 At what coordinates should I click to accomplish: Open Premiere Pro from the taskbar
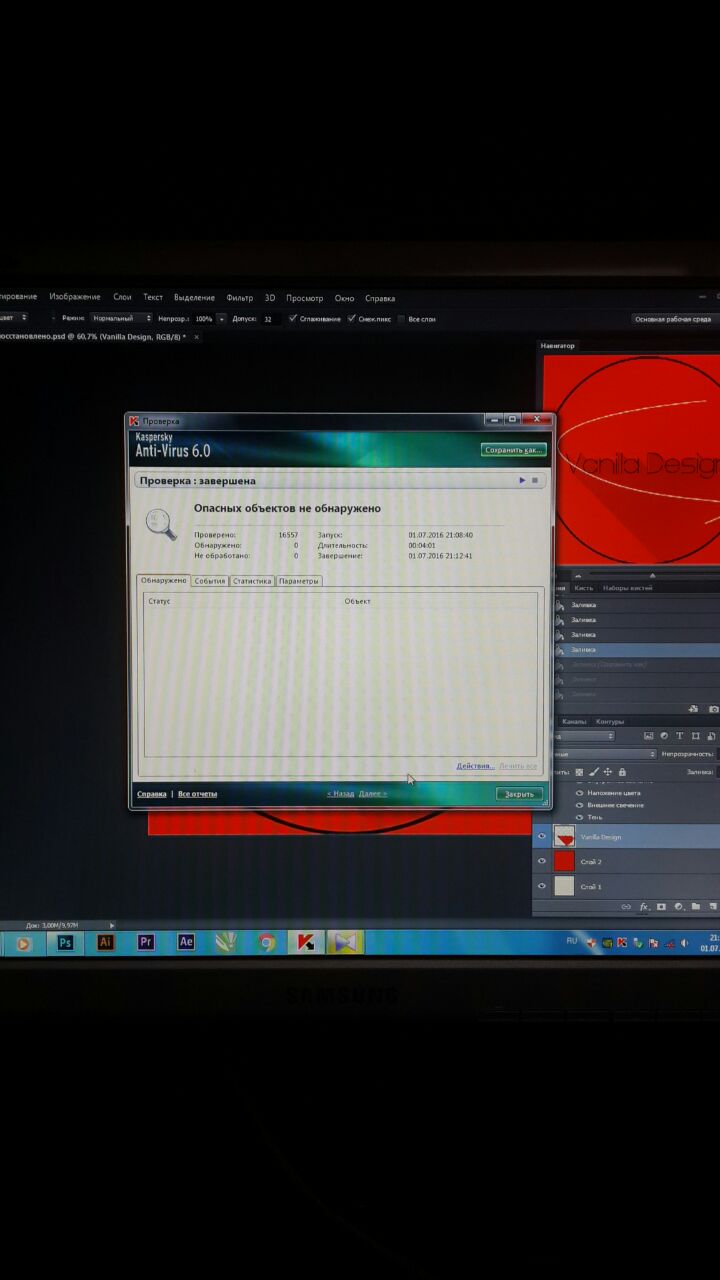tap(146, 942)
